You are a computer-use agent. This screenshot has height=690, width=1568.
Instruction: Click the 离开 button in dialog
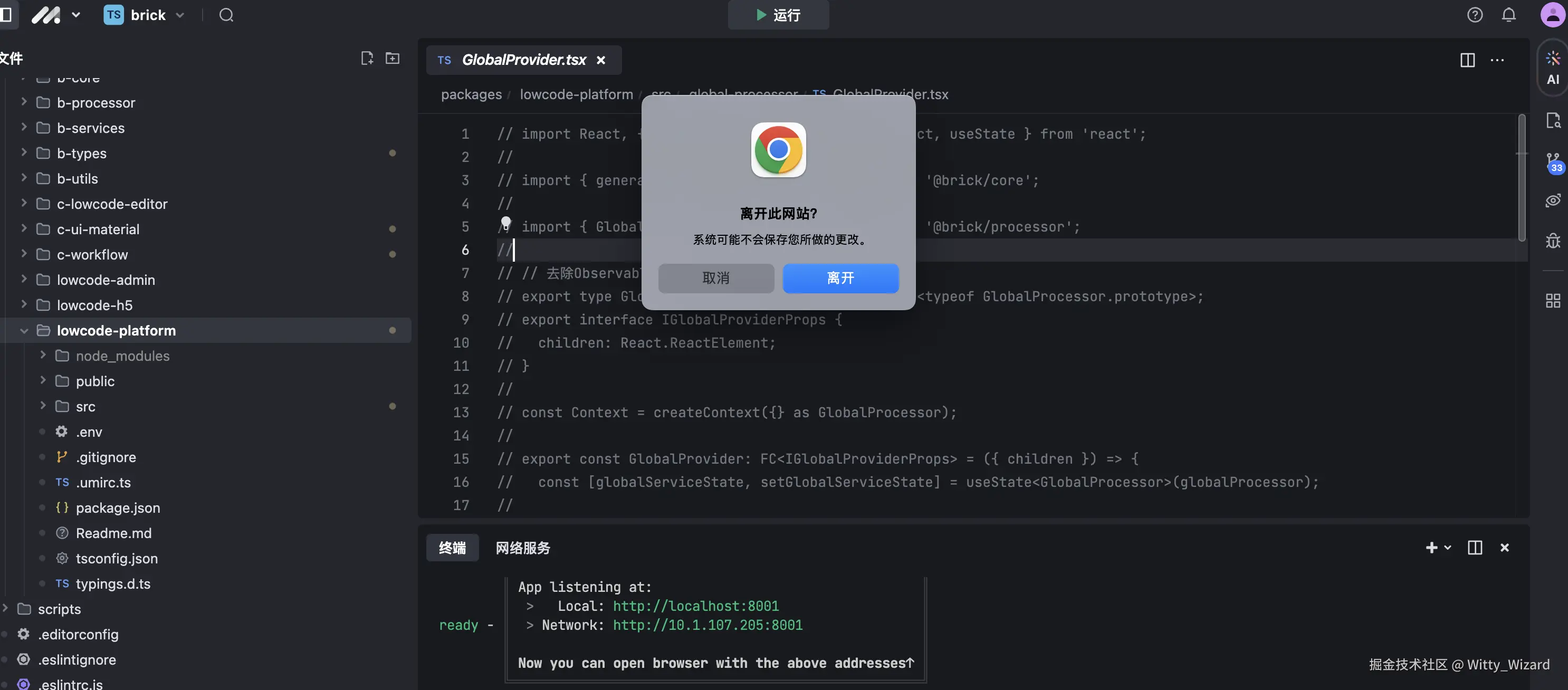pos(840,278)
